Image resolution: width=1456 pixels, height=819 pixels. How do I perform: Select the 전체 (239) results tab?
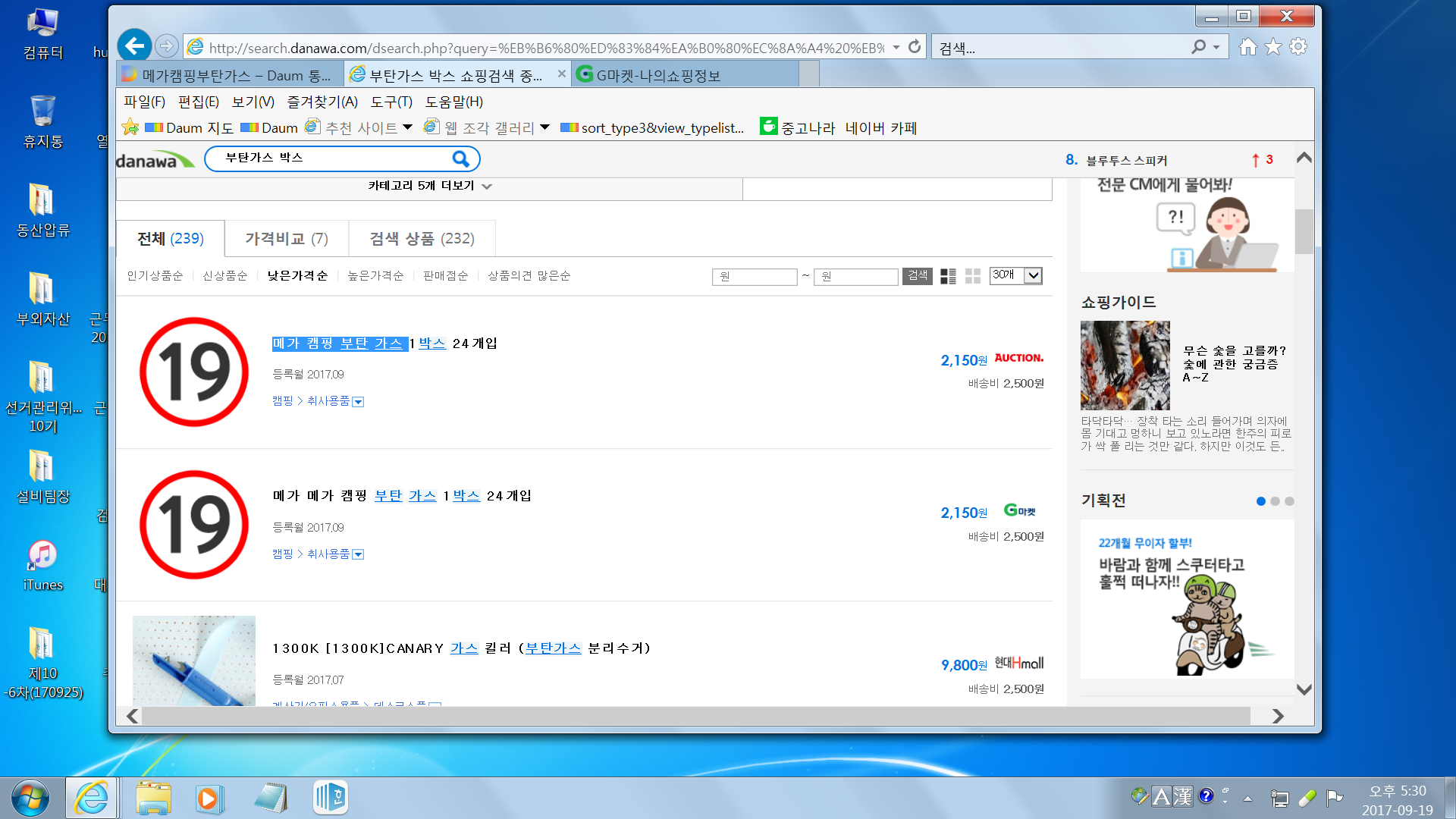click(x=170, y=239)
